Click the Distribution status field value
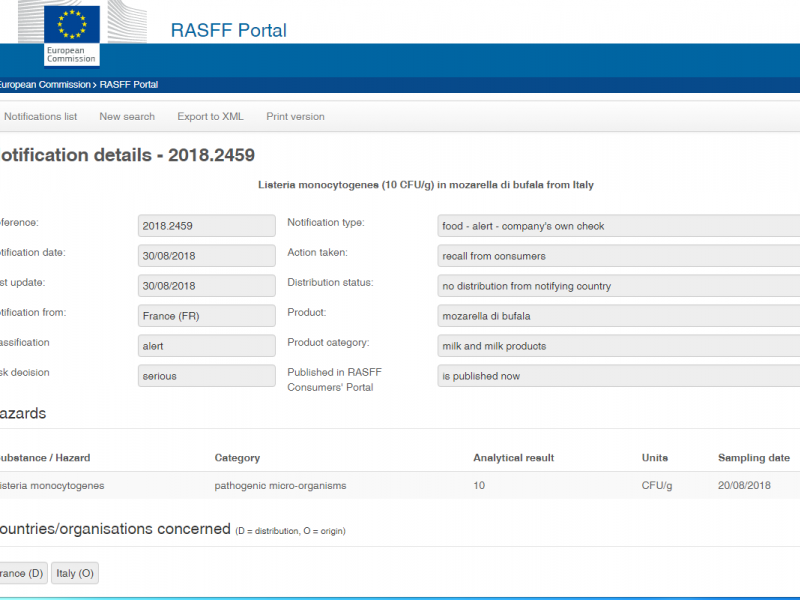 (x=618, y=286)
